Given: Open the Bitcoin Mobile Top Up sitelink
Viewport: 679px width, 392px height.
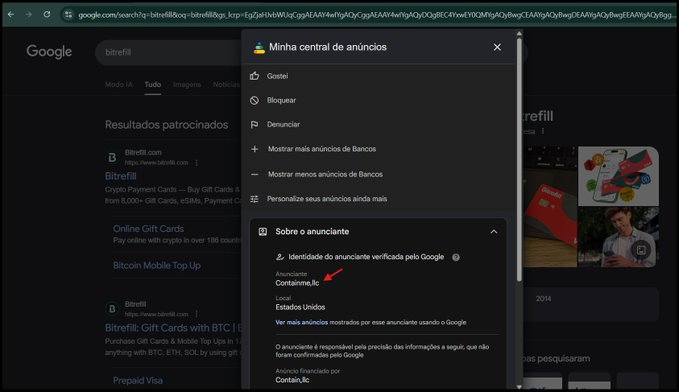Looking at the screenshot, I should tap(157, 266).
